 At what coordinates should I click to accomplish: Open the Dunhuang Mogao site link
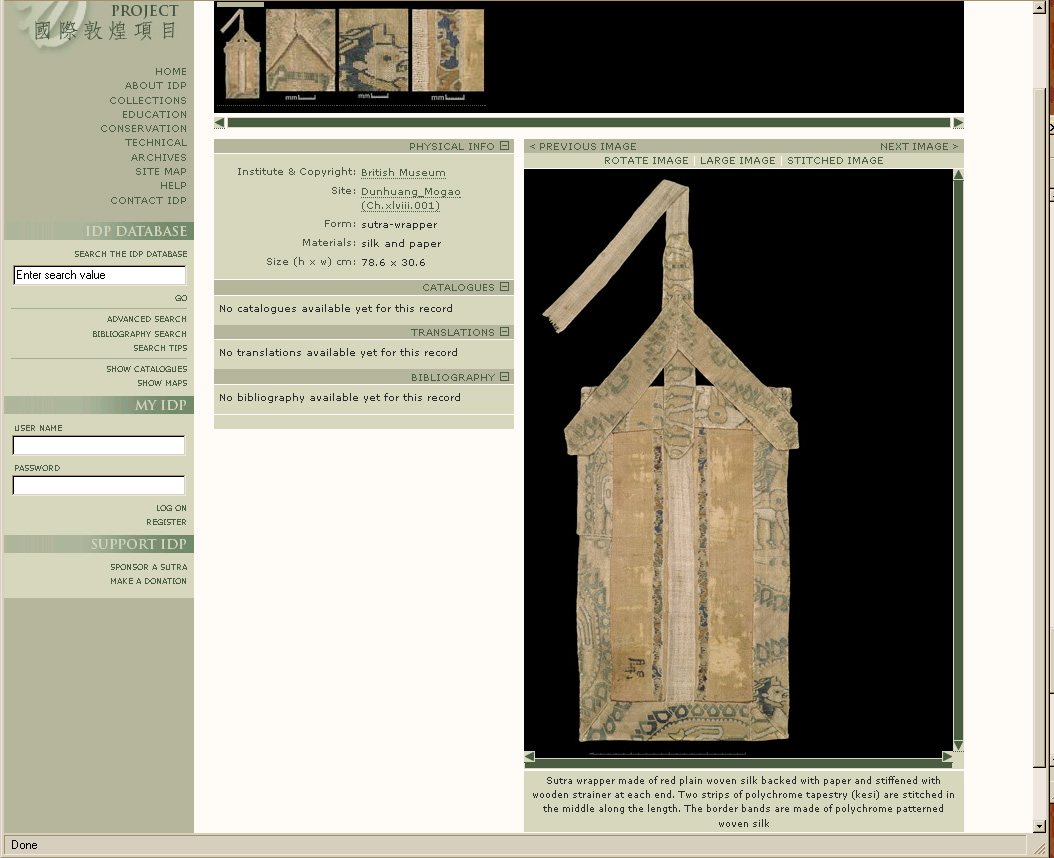(411, 198)
